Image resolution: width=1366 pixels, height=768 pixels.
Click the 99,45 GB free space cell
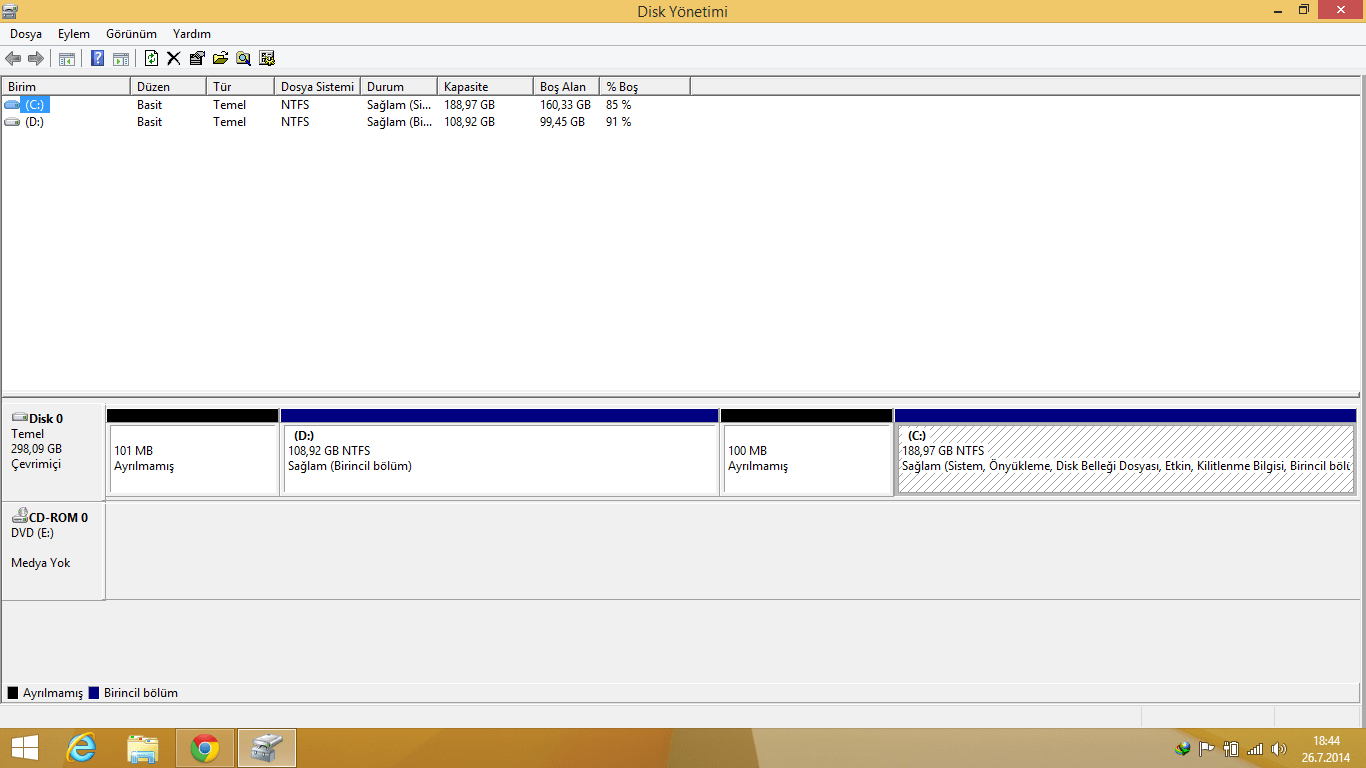click(562, 122)
